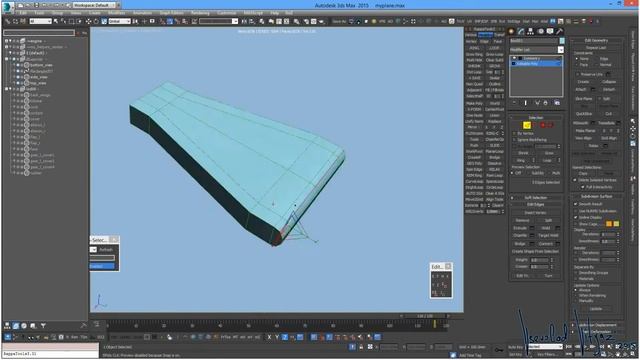Click Create Shape From Selection button

point(536,251)
